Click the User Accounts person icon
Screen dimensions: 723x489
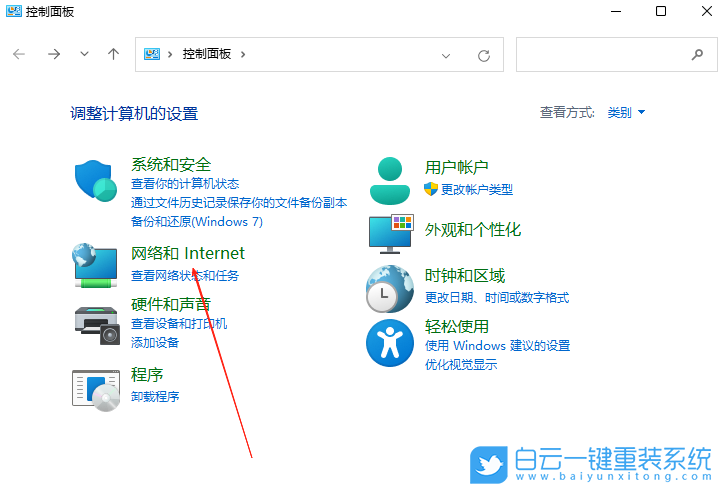(x=390, y=181)
